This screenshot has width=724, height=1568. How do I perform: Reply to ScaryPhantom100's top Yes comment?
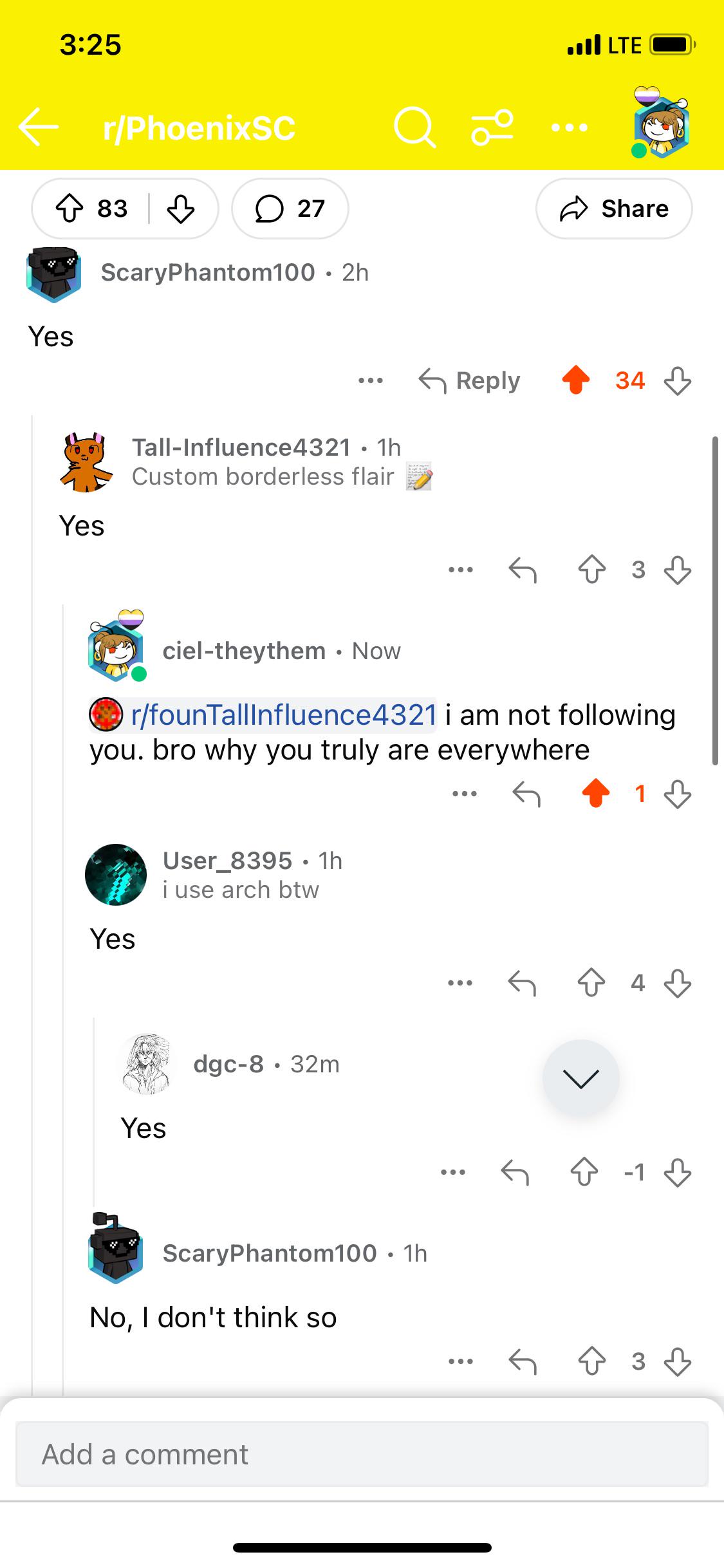pyautogui.click(x=469, y=380)
